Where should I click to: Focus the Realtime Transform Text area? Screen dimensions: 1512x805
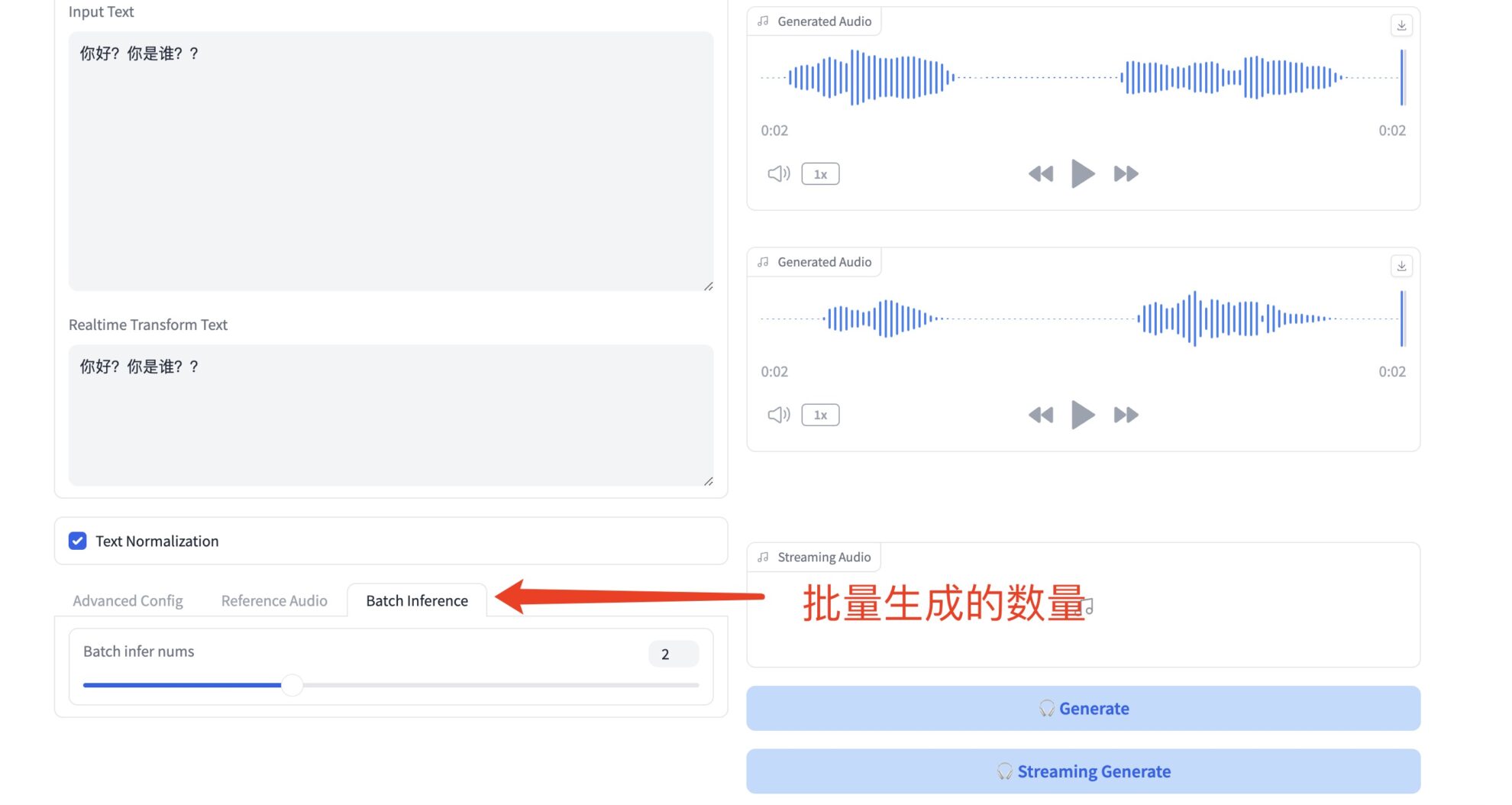(391, 415)
